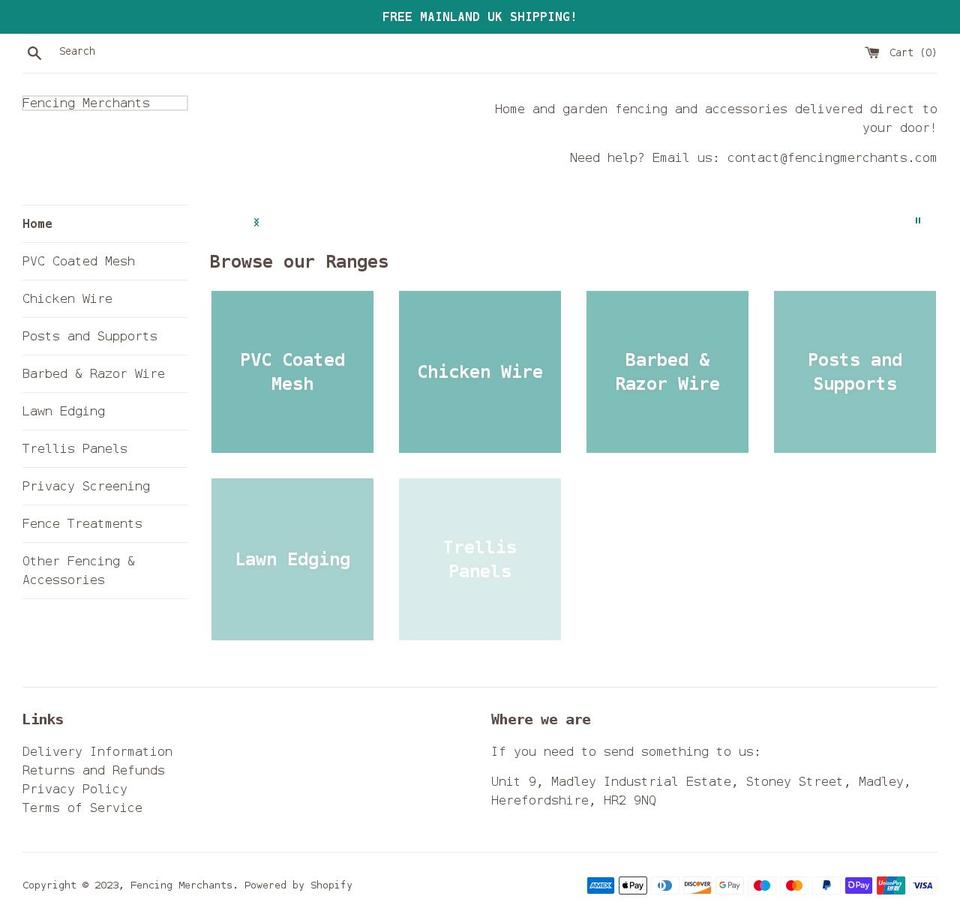Toggle the Discover payment badge
The width and height of the screenshot is (960, 917).
pos(697,885)
